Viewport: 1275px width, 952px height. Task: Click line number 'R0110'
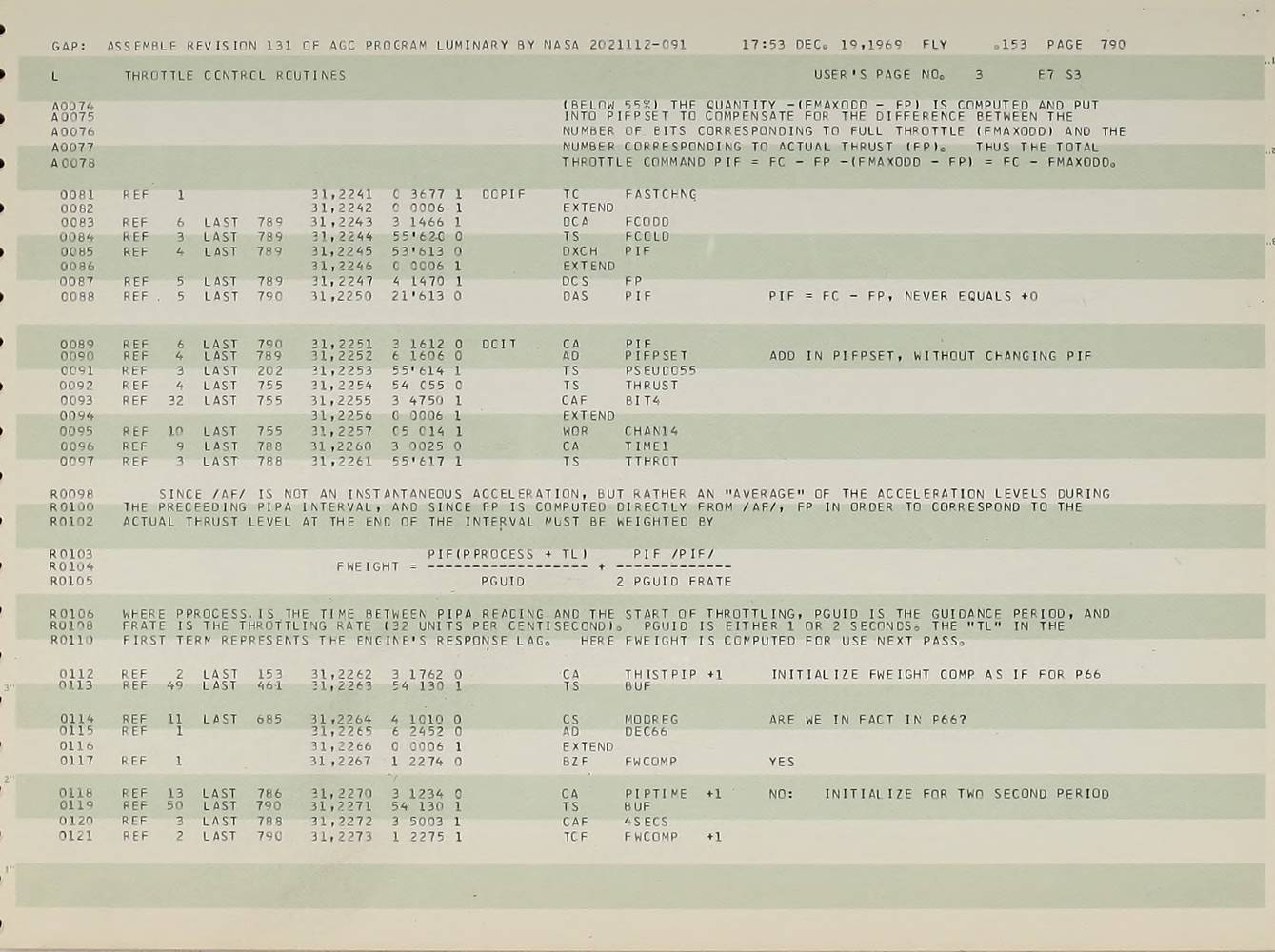72,641
